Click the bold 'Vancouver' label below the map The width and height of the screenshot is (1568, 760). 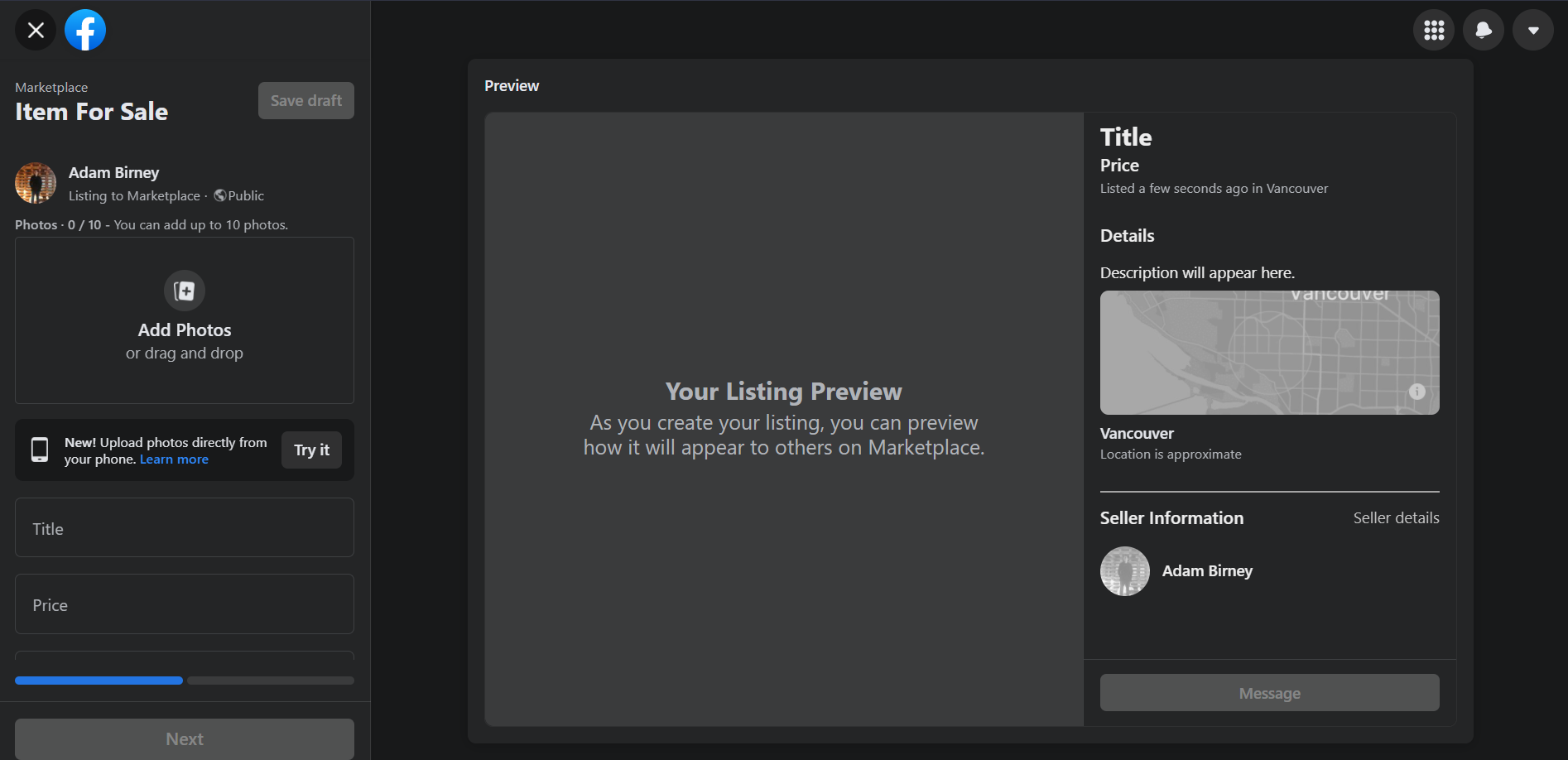coord(1137,434)
